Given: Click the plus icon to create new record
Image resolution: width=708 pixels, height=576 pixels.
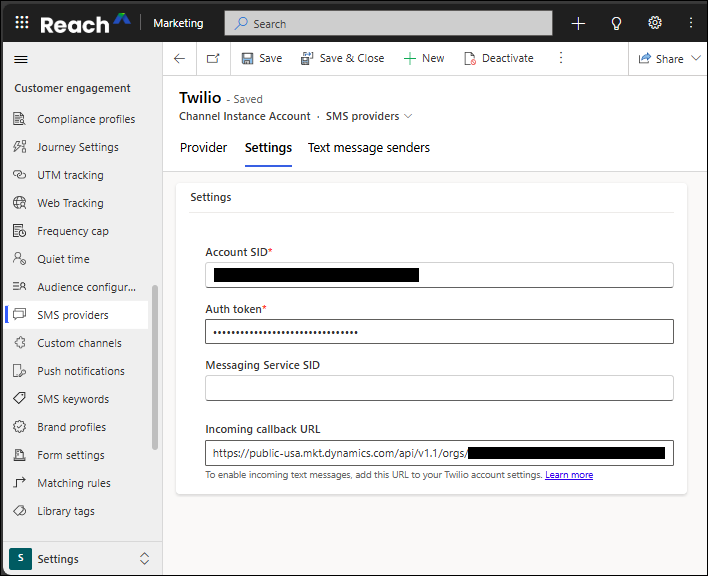Looking at the screenshot, I should point(578,23).
